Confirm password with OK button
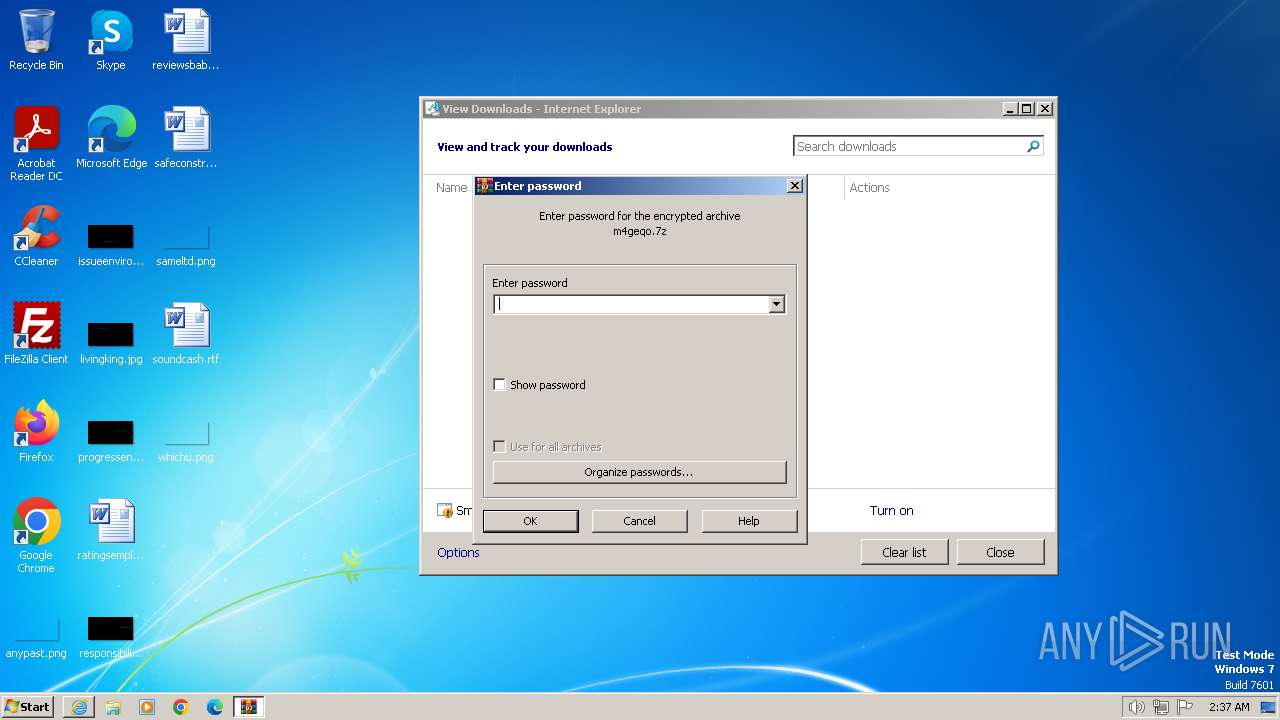The width and height of the screenshot is (1280, 720). (x=530, y=521)
